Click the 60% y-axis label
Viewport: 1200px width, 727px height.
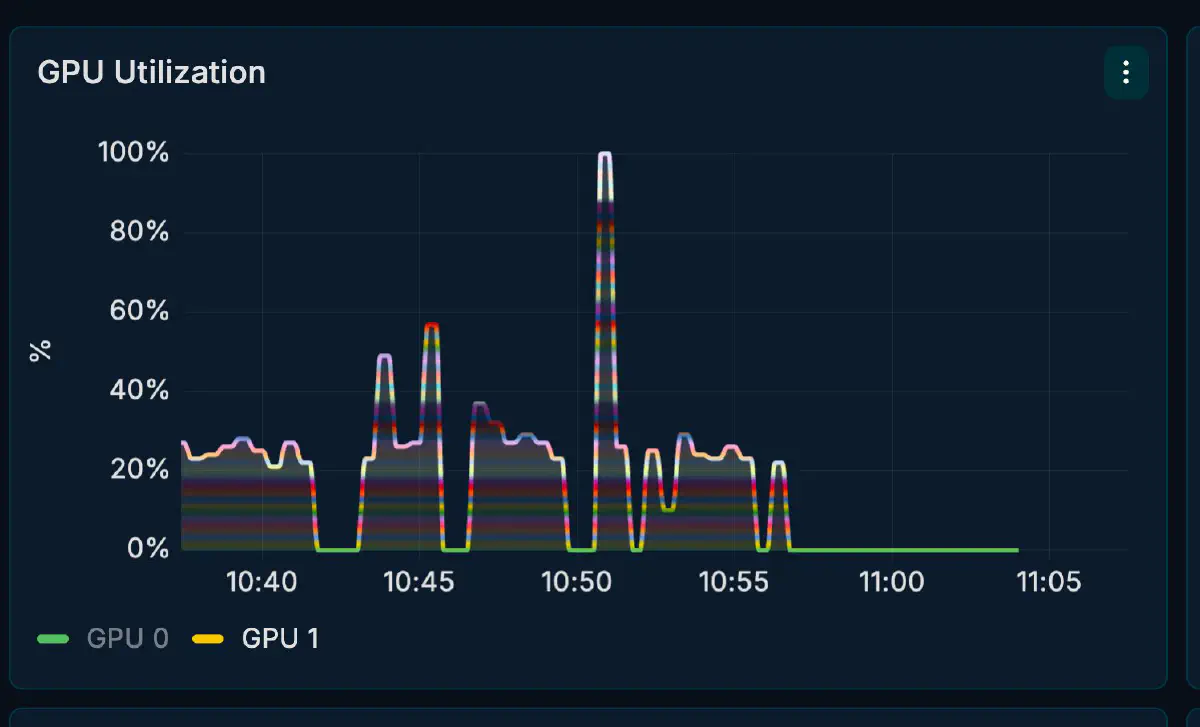[138, 311]
